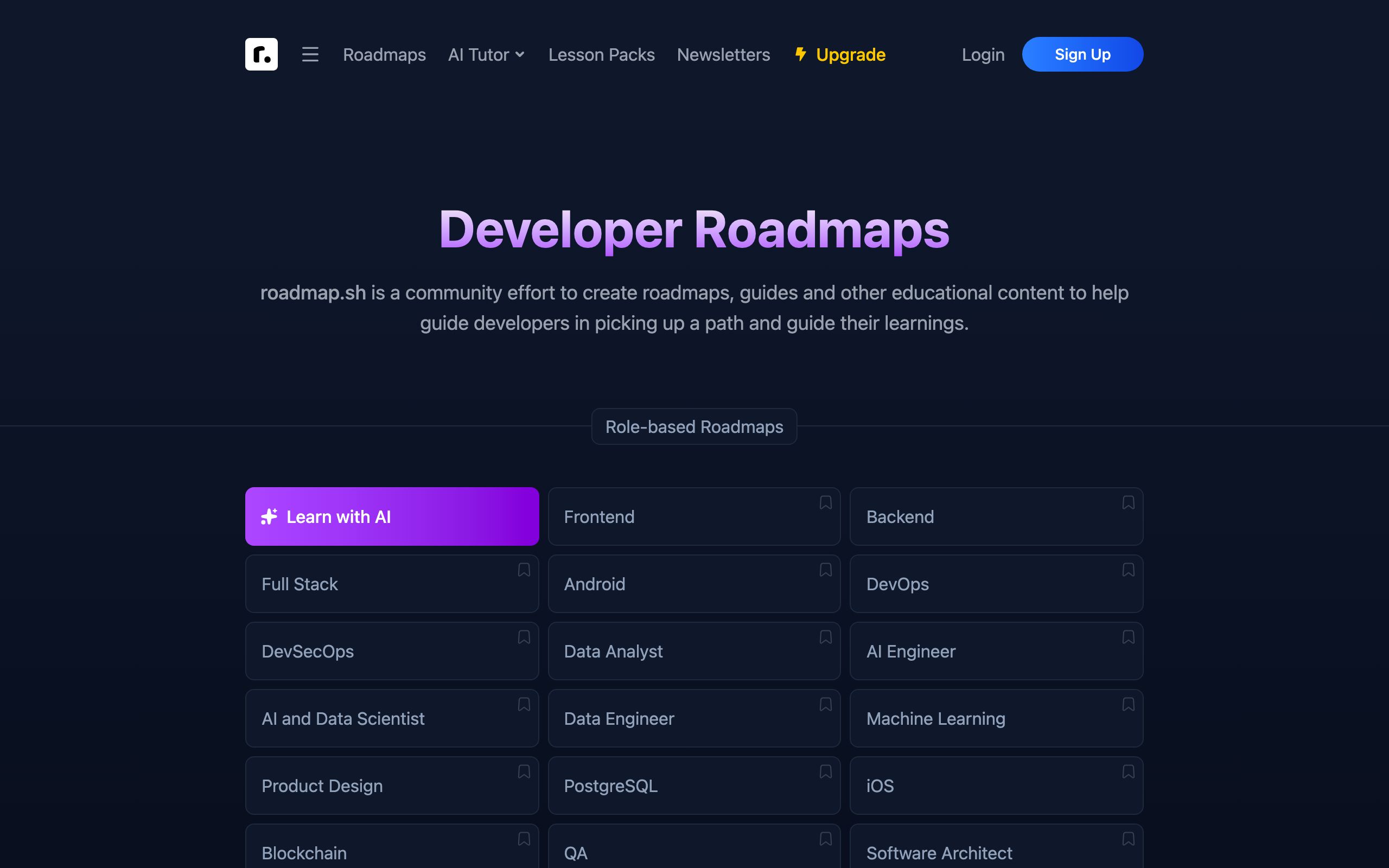Open the QA roadmap card
Image resolution: width=1389 pixels, height=868 pixels.
[x=694, y=846]
